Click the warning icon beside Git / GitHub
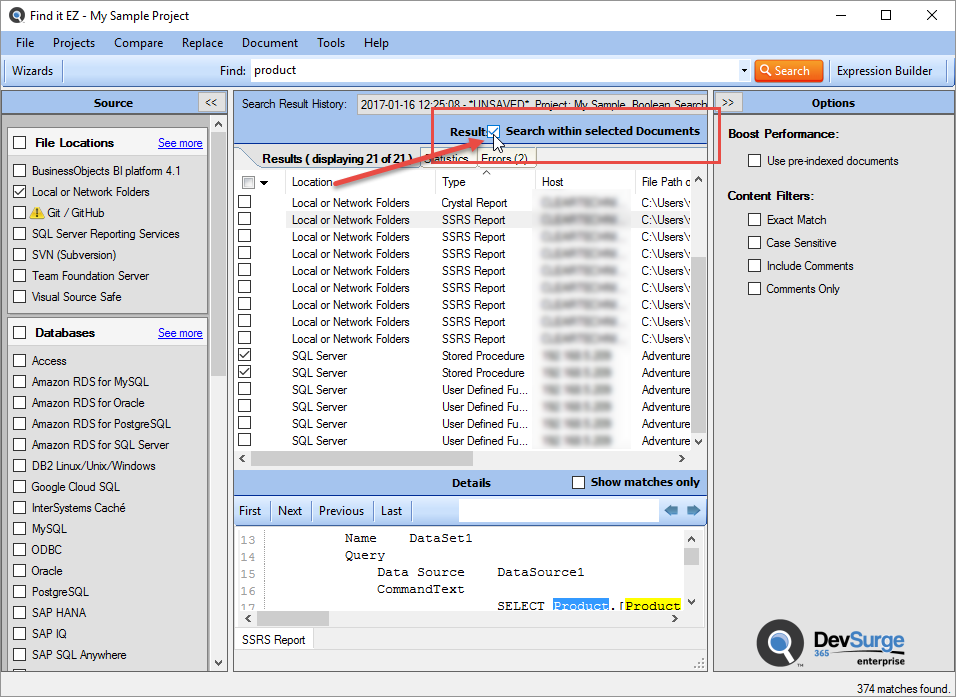The width and height of the screenshot is (956, 697). pyautogui.click(x=37, y=213)
